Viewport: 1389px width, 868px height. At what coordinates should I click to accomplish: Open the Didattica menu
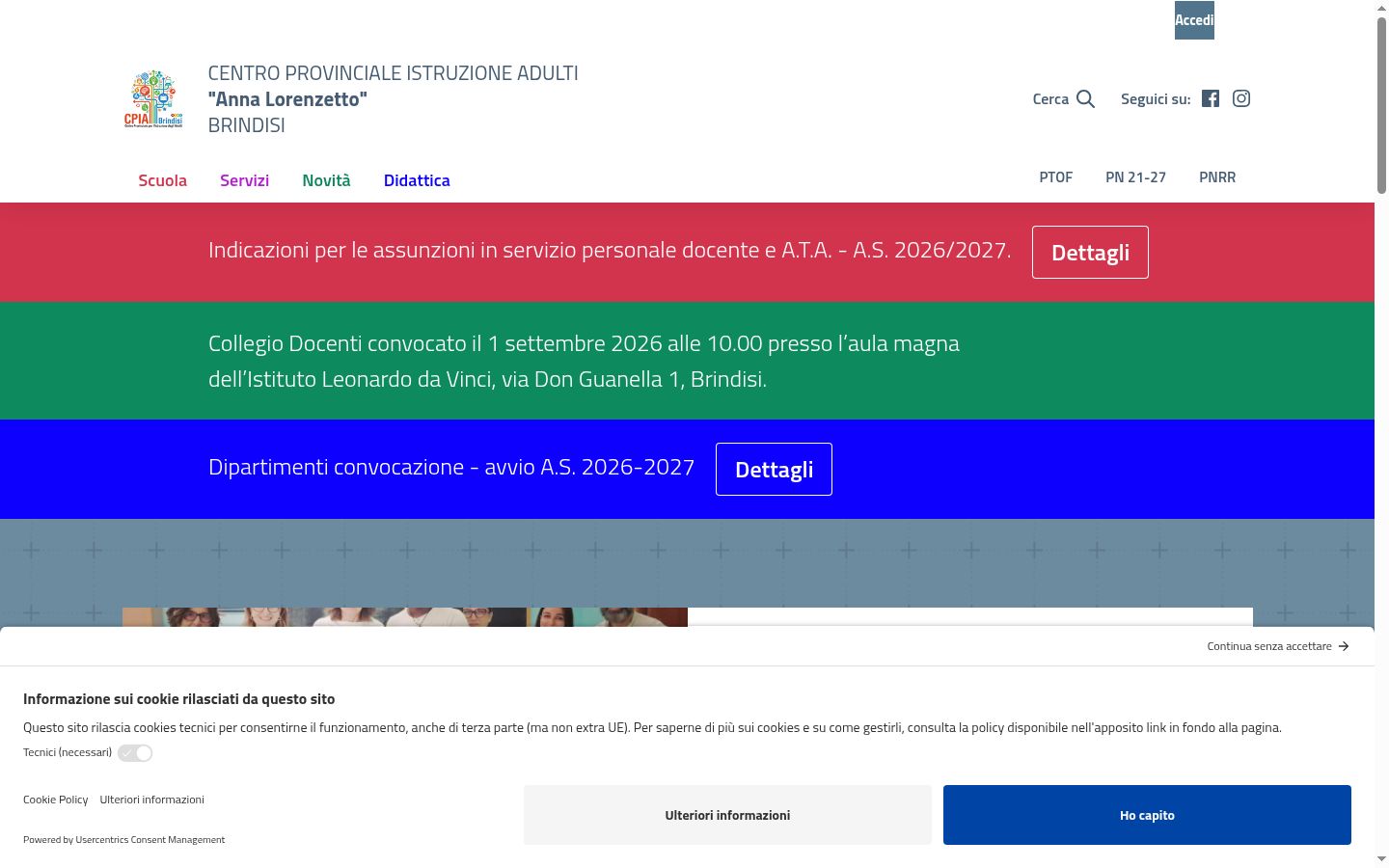coord(417,180)
